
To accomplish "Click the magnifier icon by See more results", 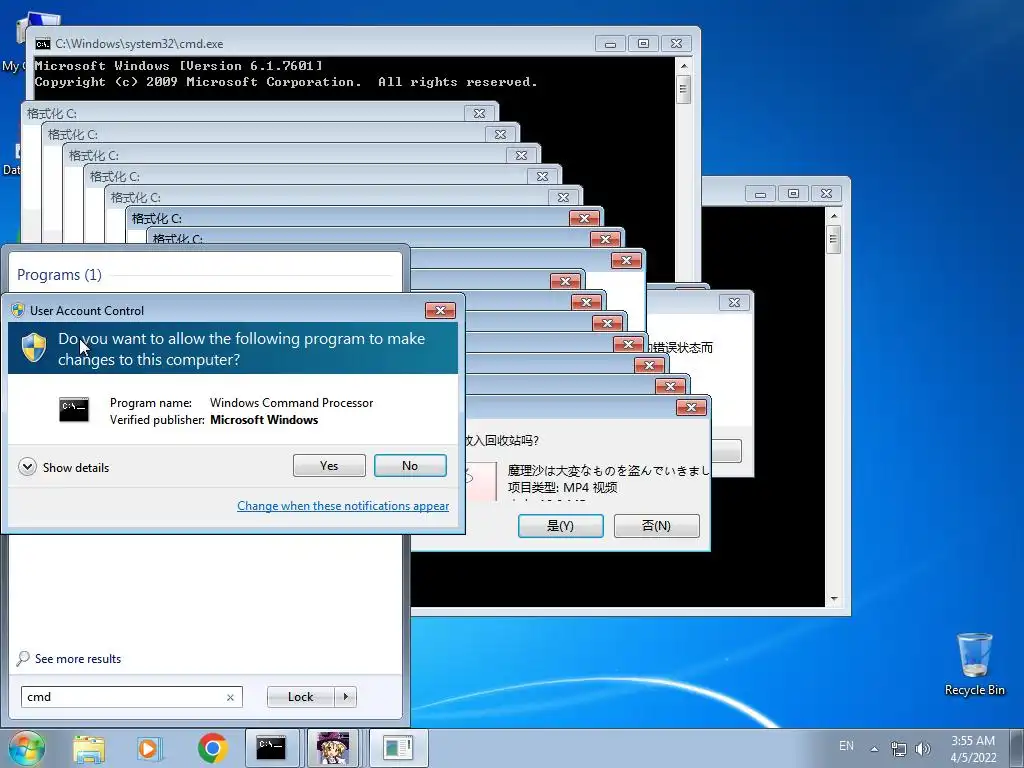I will 24,658.
